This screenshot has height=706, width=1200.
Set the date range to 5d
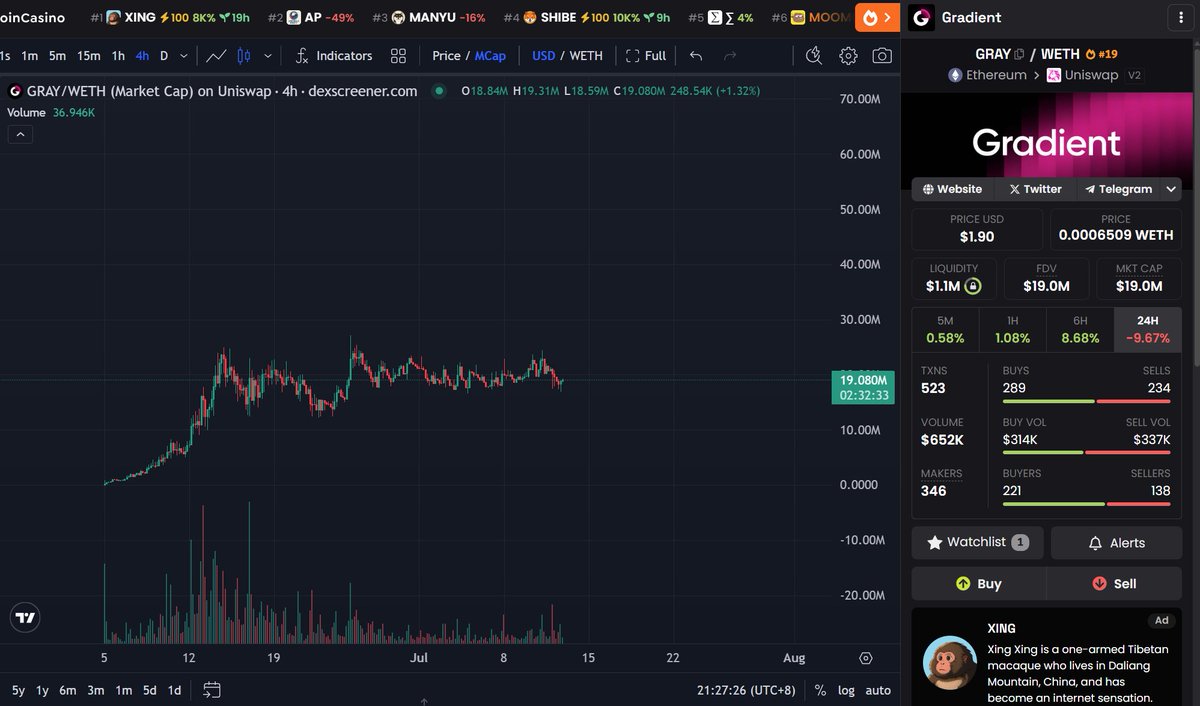click(149, 690)
